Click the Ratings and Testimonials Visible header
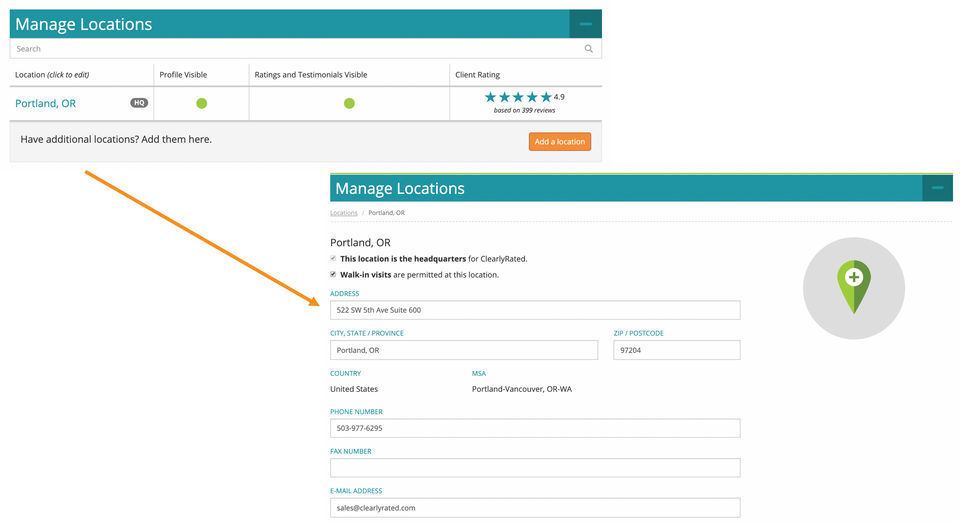This screenshot has height=531, width=960. pos(310,75)
